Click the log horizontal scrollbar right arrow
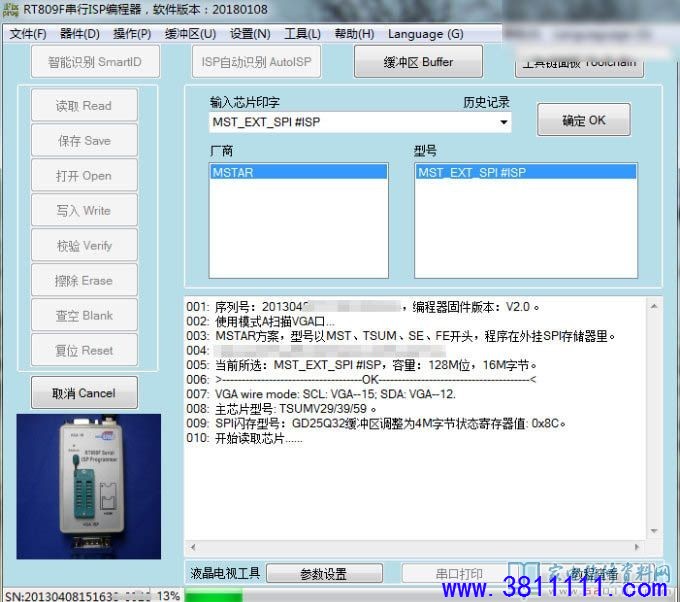 coord(637,547)
